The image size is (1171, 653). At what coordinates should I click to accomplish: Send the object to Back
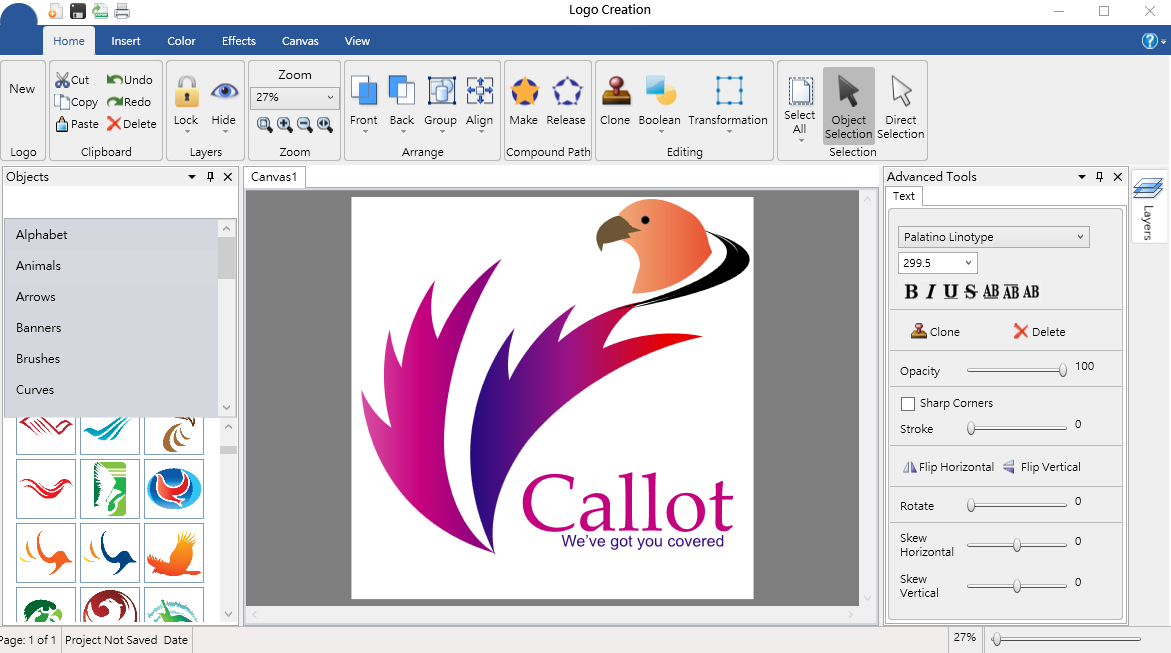[402, 101]
